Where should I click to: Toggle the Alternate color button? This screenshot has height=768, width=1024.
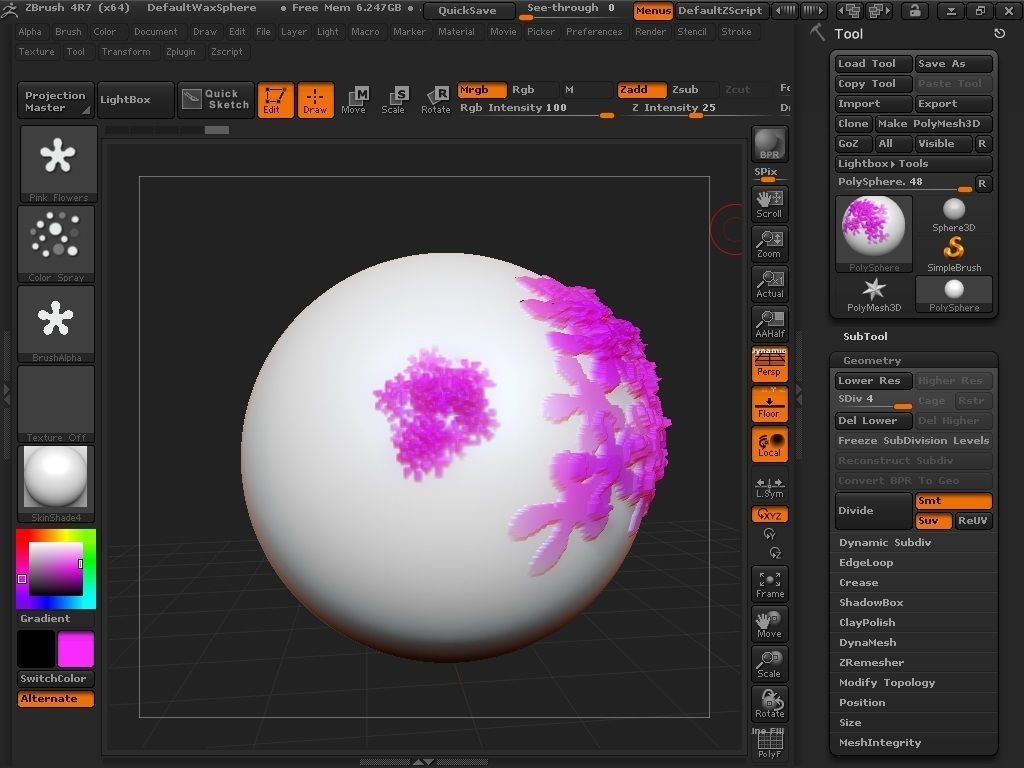[x=56, y=699]
